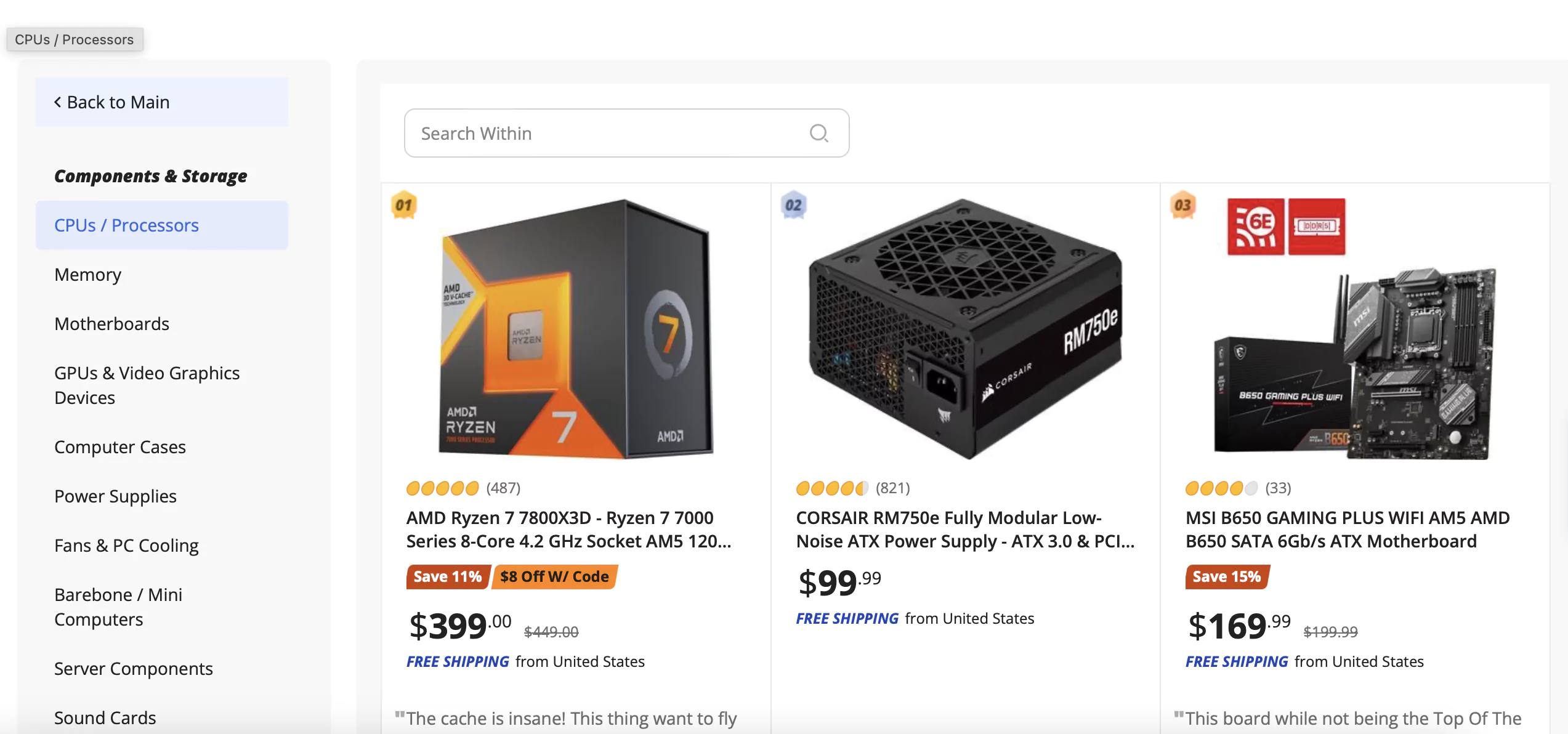
Task: Expand the CPUs / Processors category
Action: (x=126, y=224)
